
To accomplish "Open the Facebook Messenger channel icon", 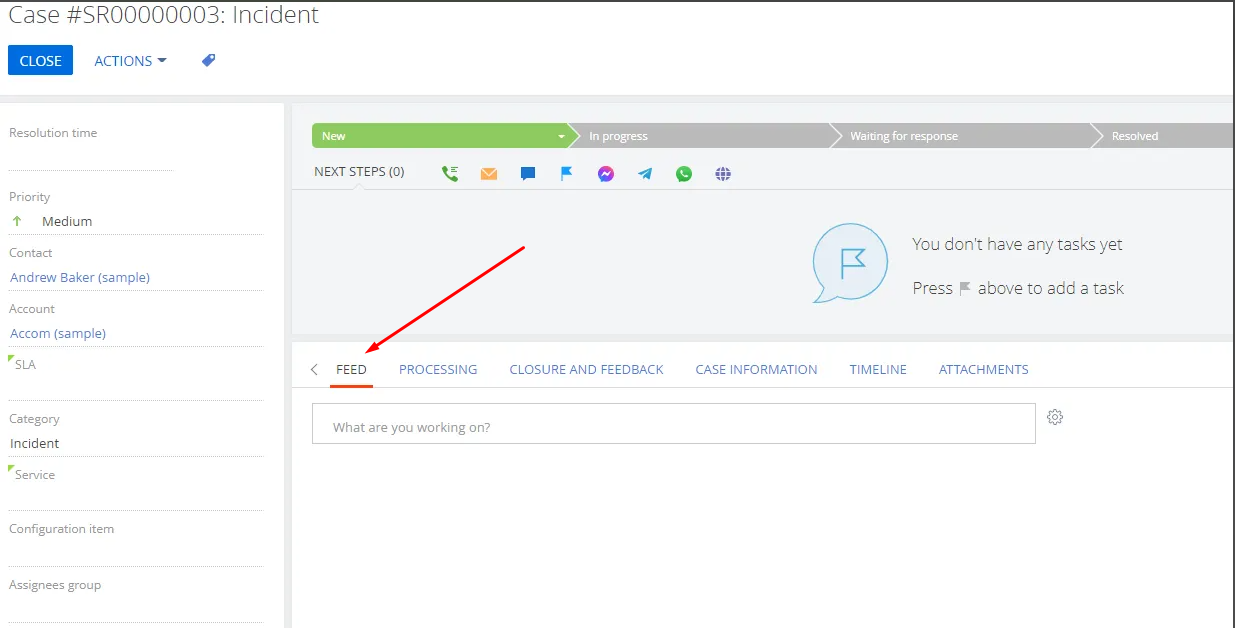I will click(x=606, y=173).
